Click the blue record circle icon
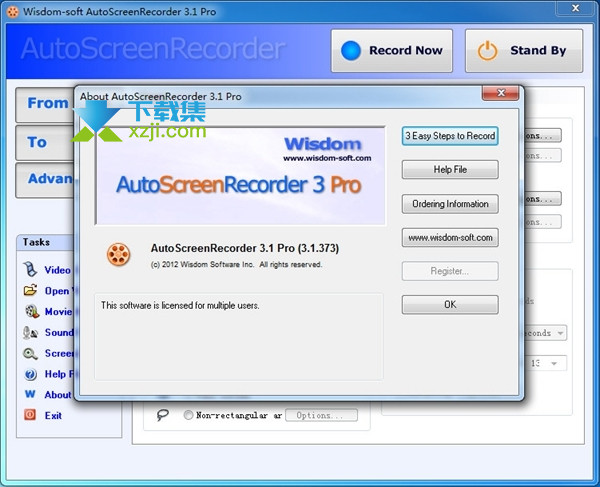 pyautogui.click(x=351, y=50)
